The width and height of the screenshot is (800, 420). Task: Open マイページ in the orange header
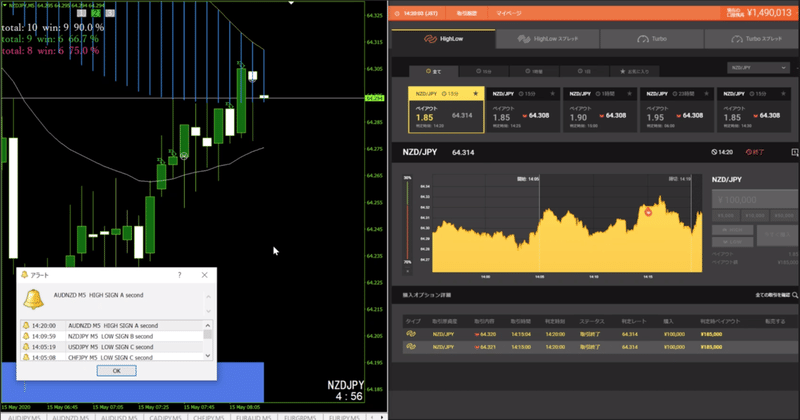coord(509,13)
